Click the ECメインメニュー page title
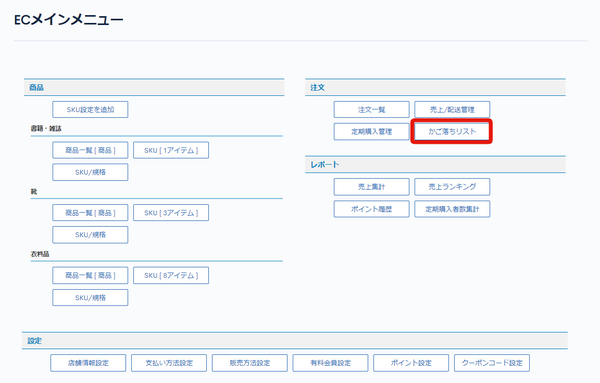Image resolution: width=600 pixels, height=383 pixels. [x=69, y=20]
